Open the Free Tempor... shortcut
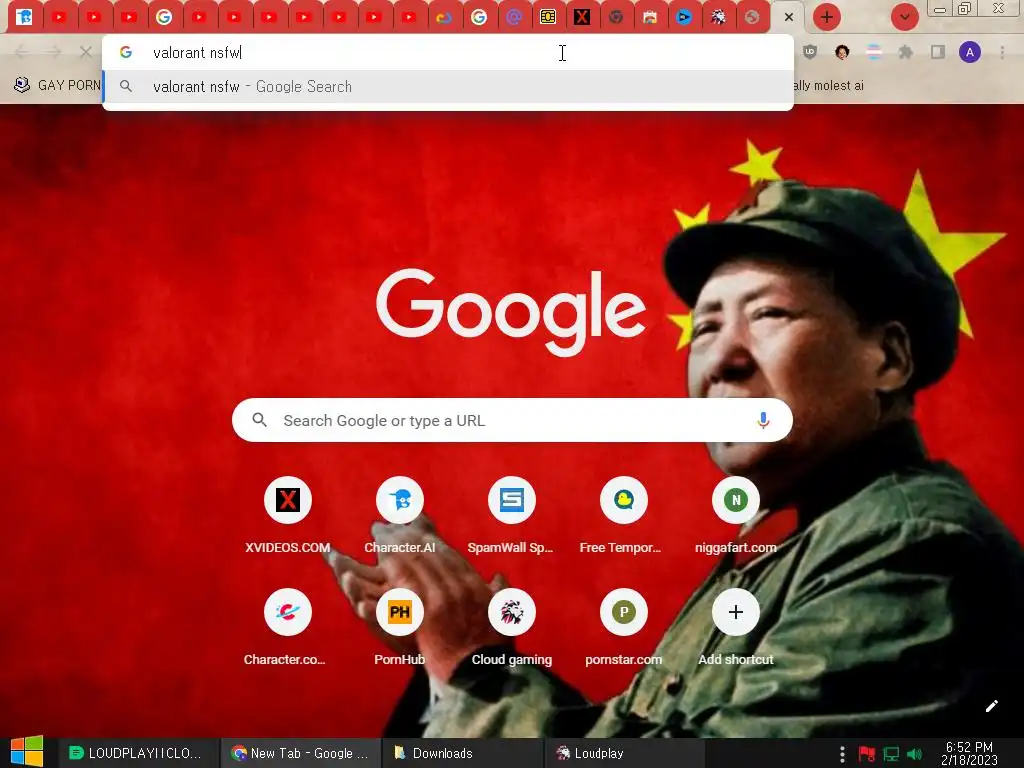The height and width of the screenshot is (768, 1024). point(624,516)
